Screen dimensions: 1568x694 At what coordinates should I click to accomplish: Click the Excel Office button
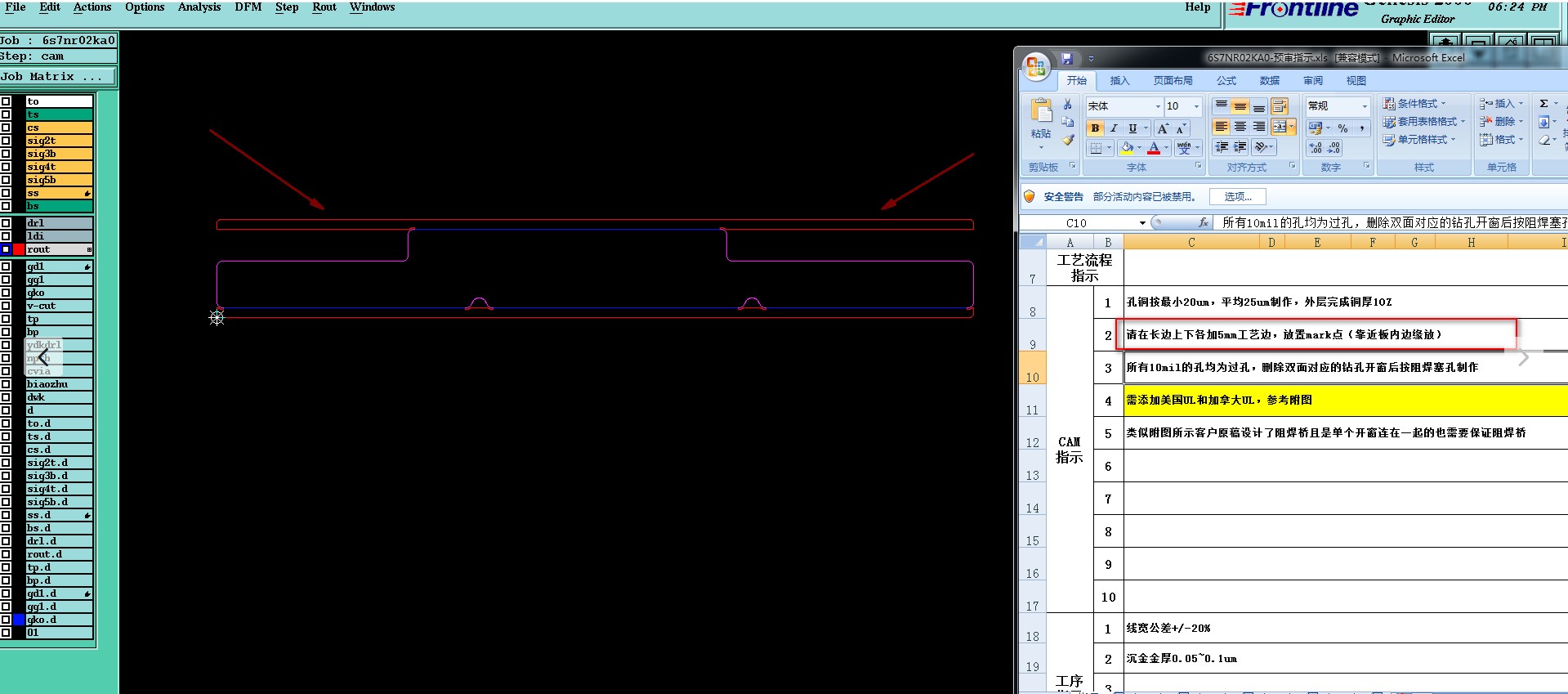pyautogui.click(x=1036, y=66)
